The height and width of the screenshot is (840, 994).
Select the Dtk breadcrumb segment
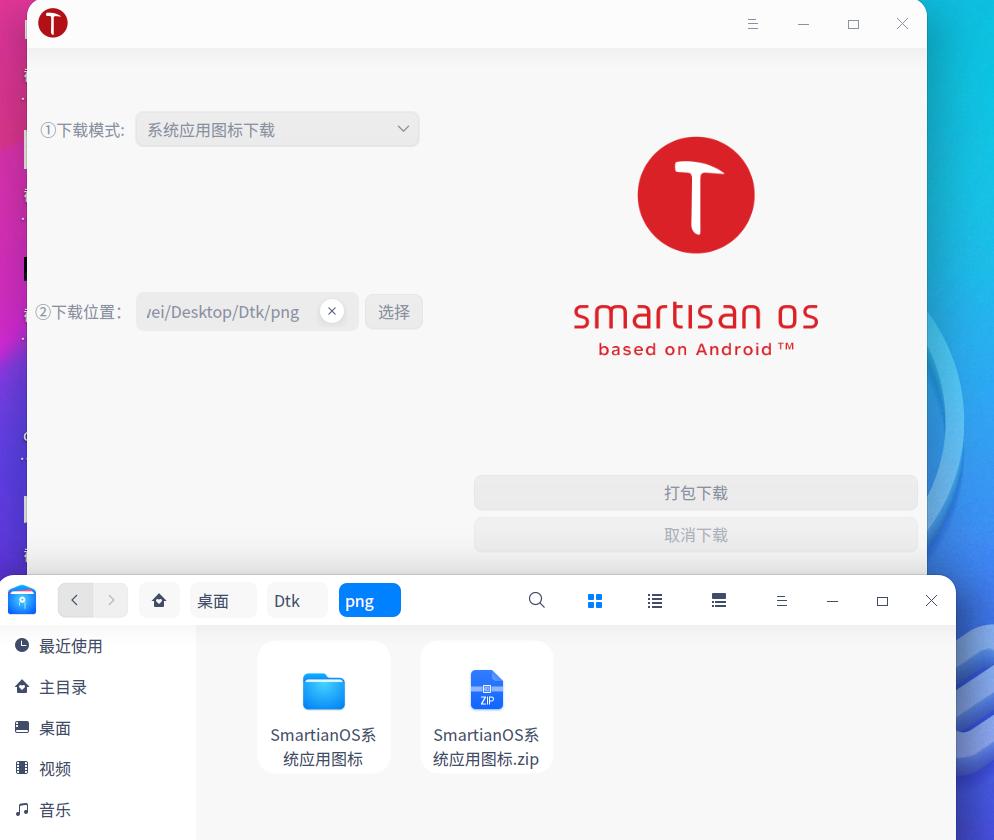pyautogui.click(x=297, y=600)
